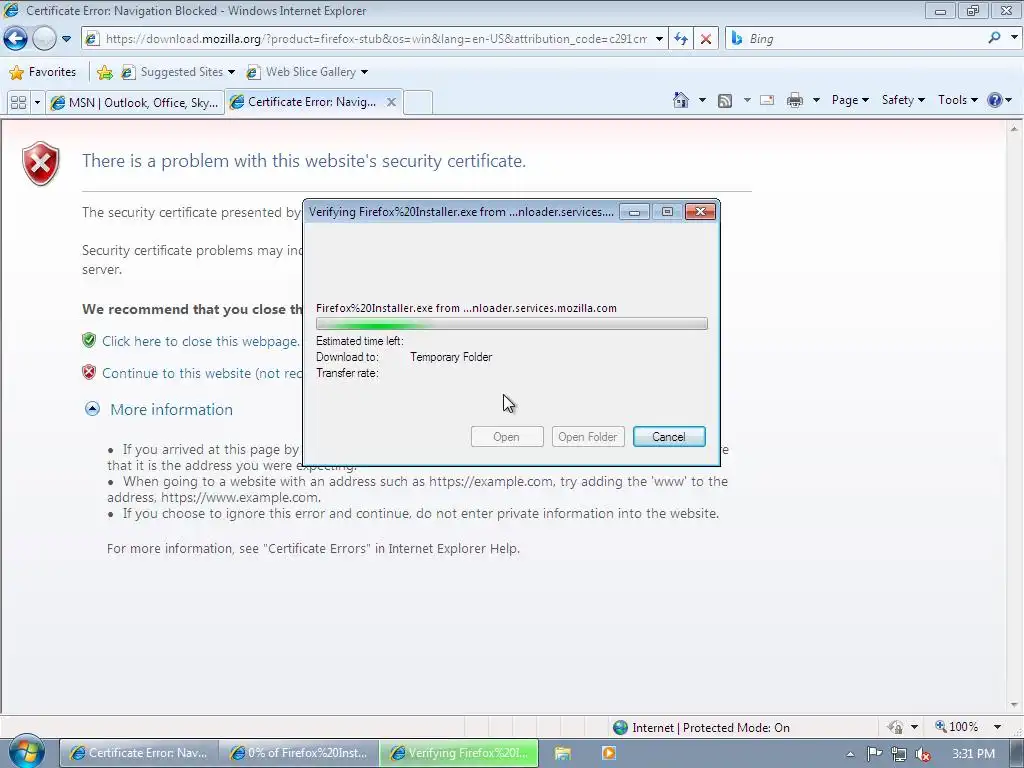Open the Favorites star button
Image resolution: width=1024 pixels, height=768 pixels.
tap(43, 72)
